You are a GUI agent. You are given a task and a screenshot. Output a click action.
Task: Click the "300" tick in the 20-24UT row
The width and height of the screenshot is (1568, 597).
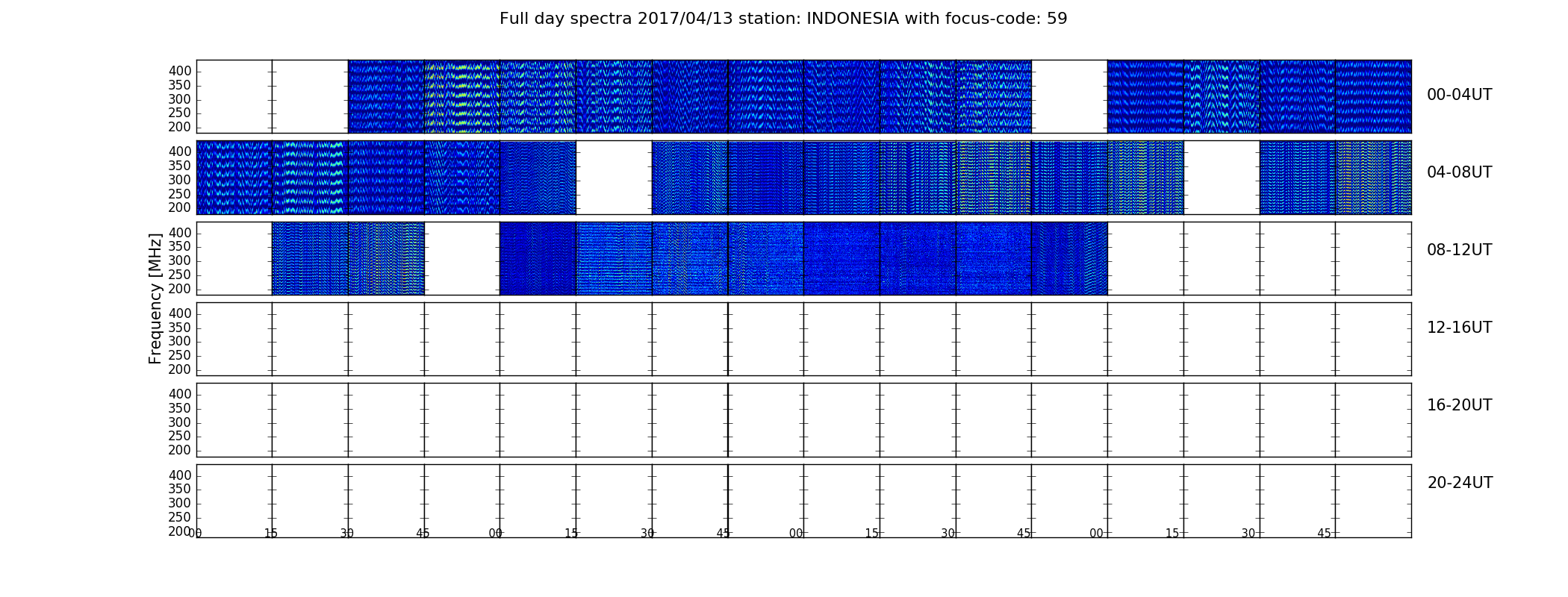[180, 503]
